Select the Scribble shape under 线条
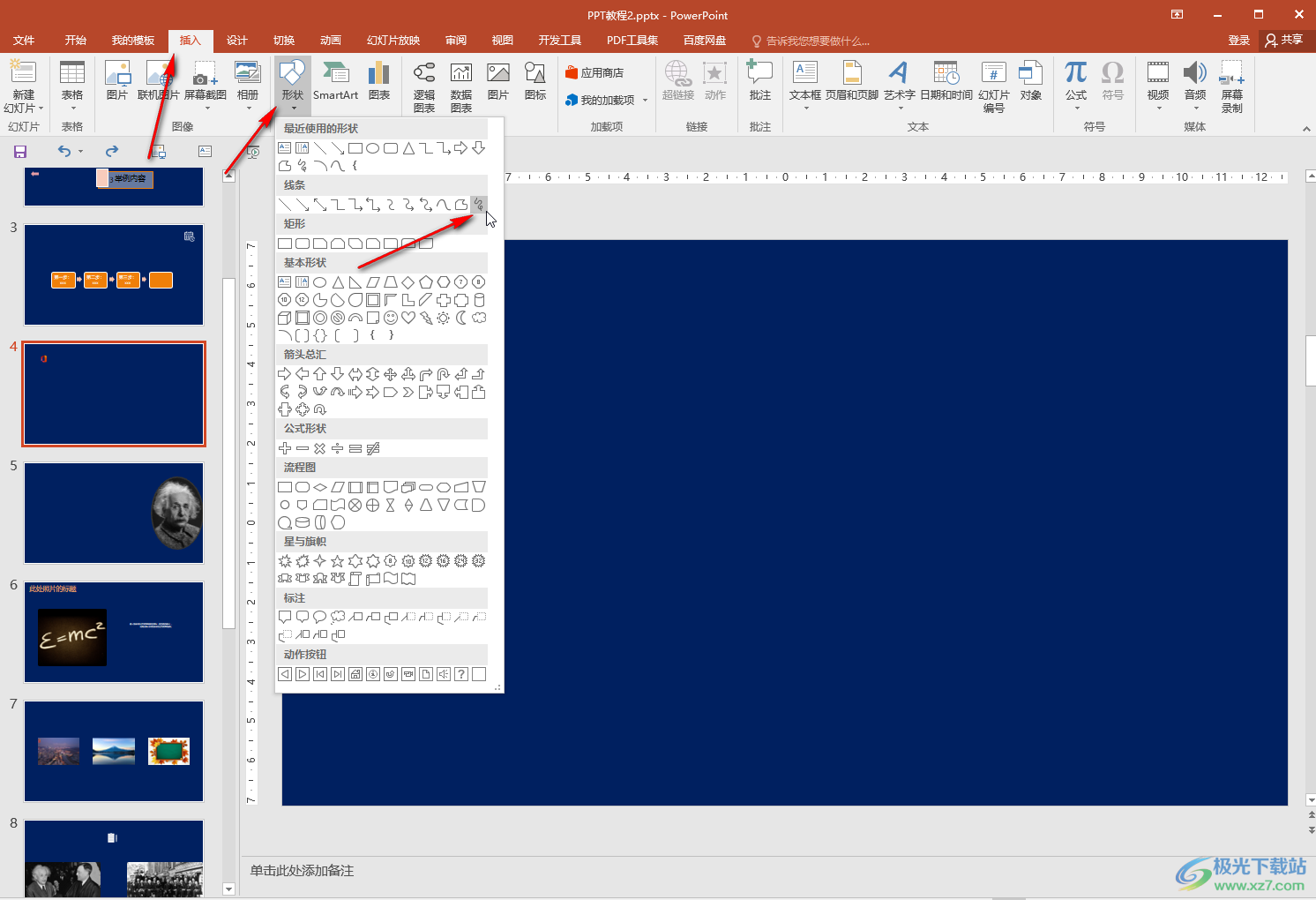This screenshot has width=1316, height=900. [x=478, y=205]
